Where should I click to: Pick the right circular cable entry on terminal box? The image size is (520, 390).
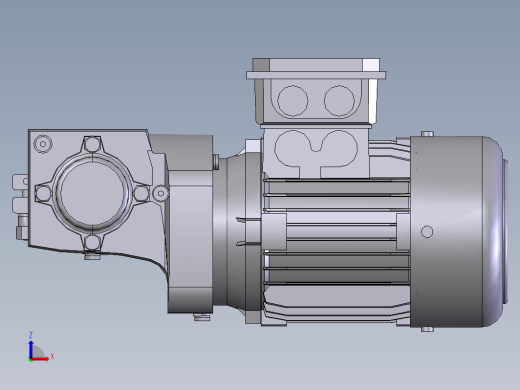pyautogui.click(x=339, y=101)
